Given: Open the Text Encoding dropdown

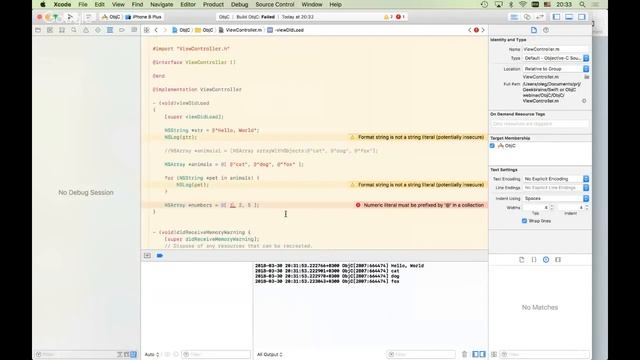Looking at the screenshot, I should click(x=556, y=179).
